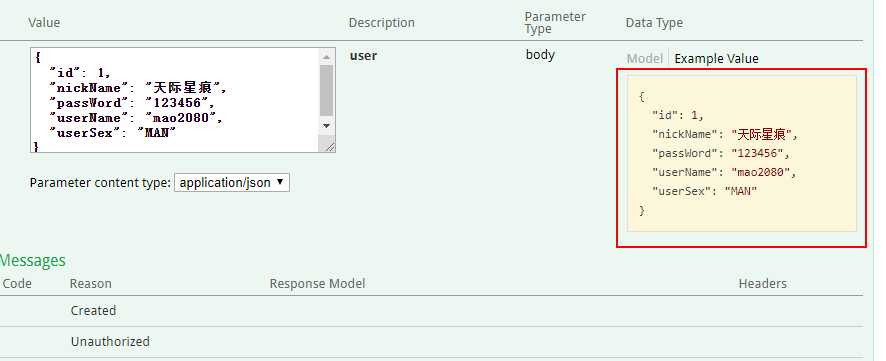The height and width of the screenshot is (361, 886).
Task: Click the Description column header
Action: 381,23
